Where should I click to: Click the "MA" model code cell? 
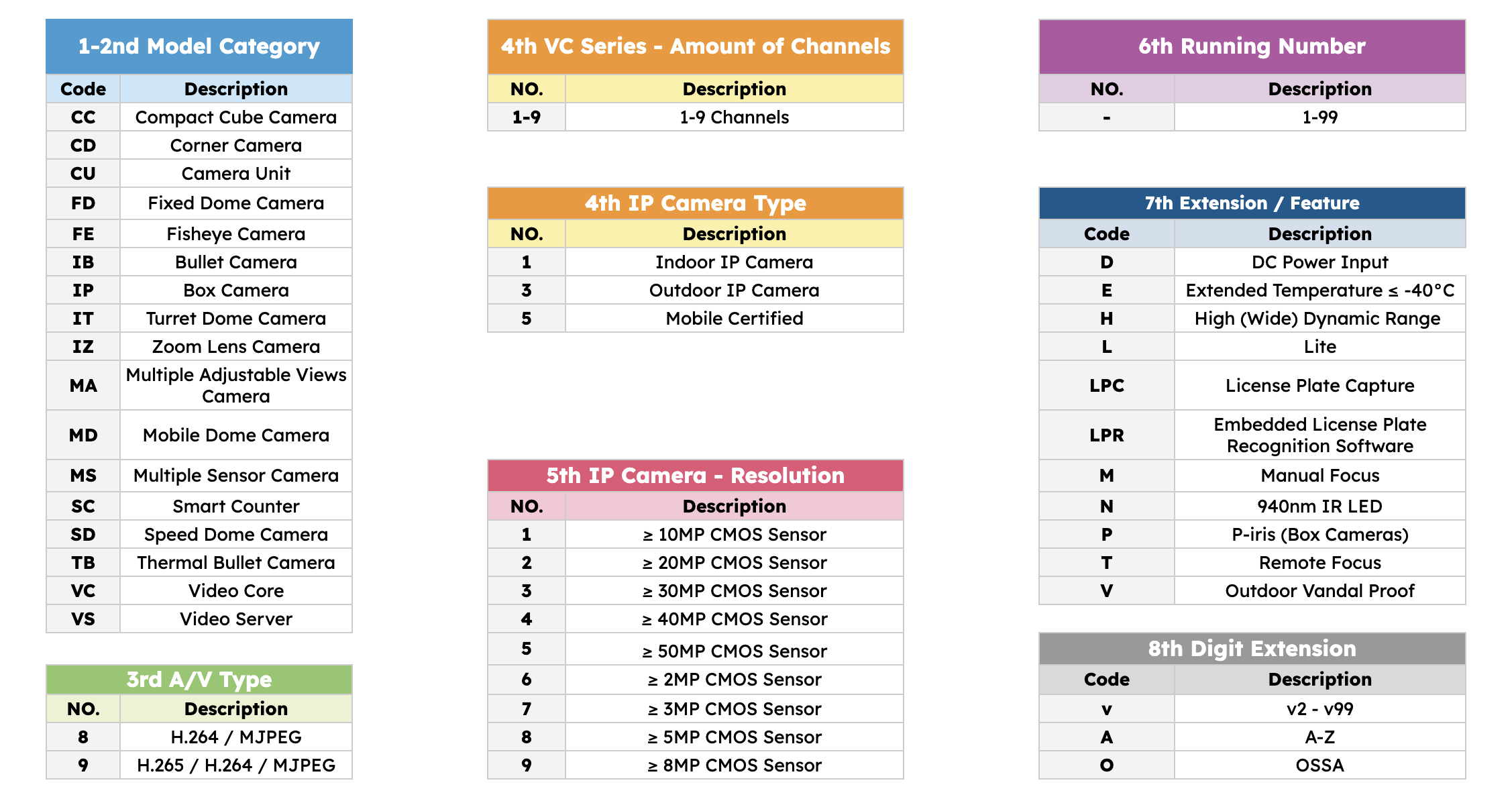coord(83,386)
